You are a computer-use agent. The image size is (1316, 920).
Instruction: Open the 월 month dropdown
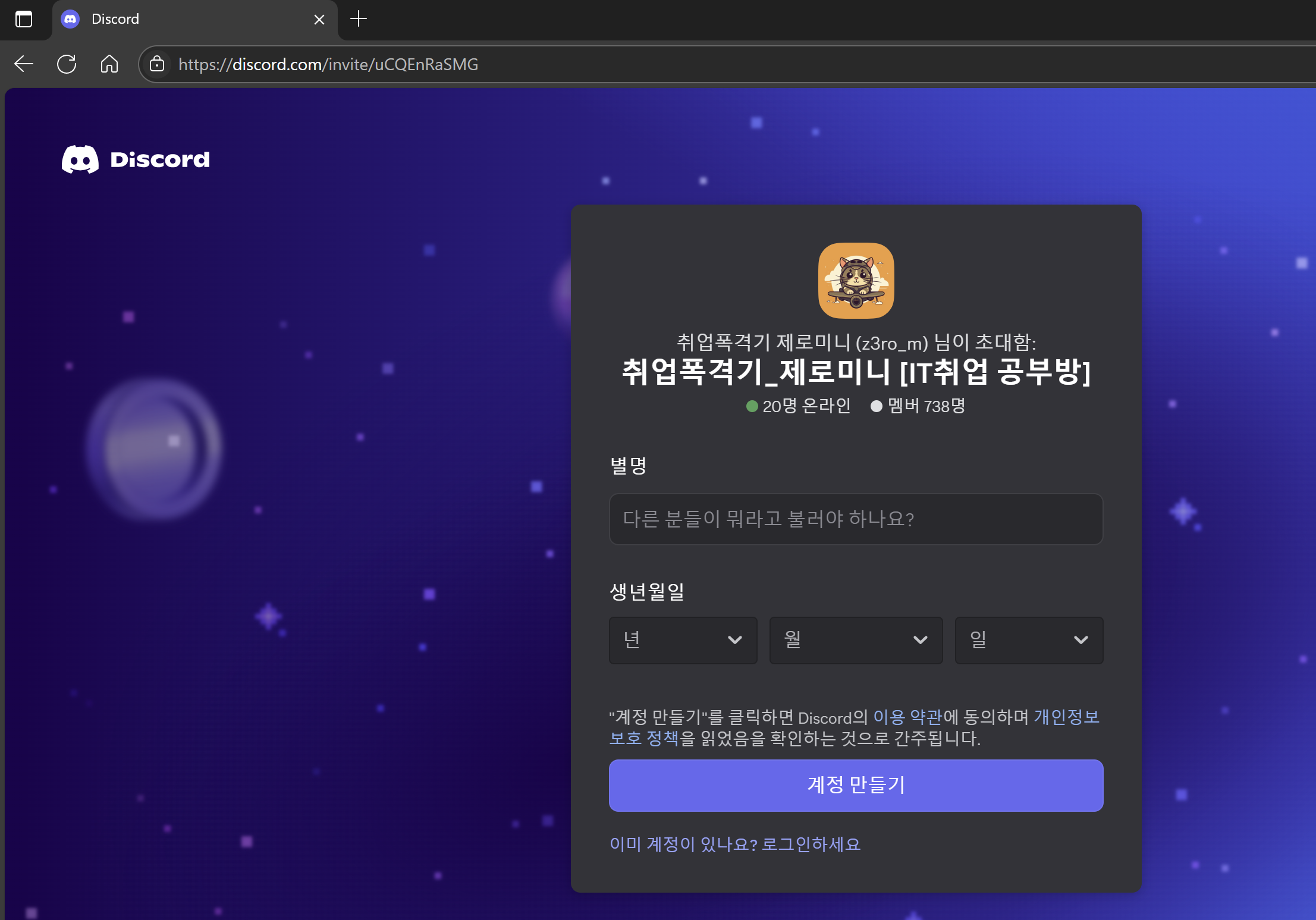pos(856,640)
